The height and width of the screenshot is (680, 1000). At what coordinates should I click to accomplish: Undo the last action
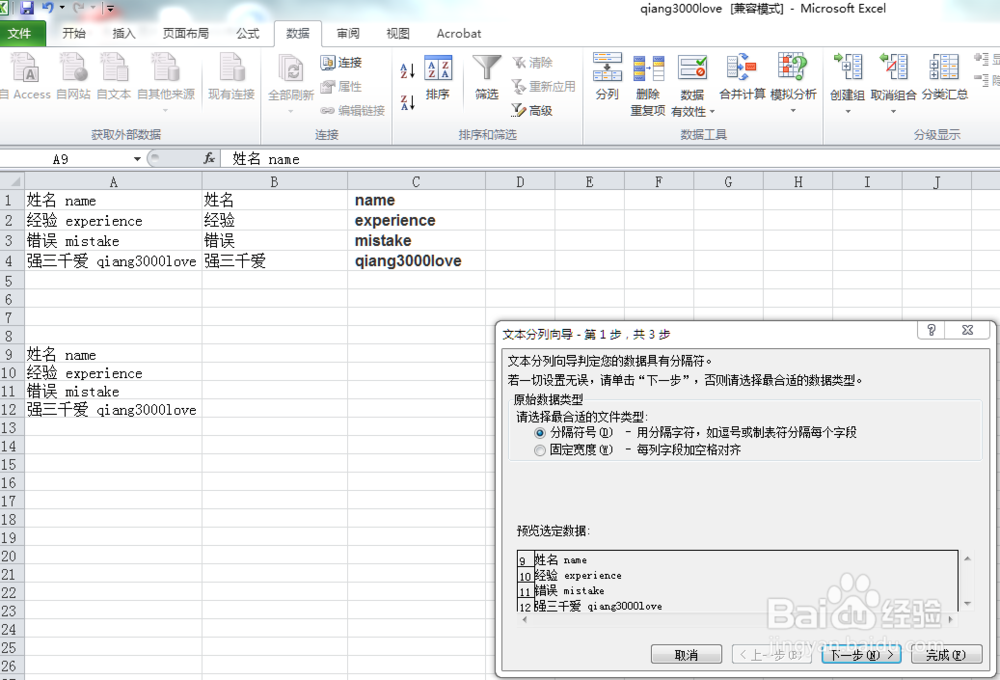48,8
